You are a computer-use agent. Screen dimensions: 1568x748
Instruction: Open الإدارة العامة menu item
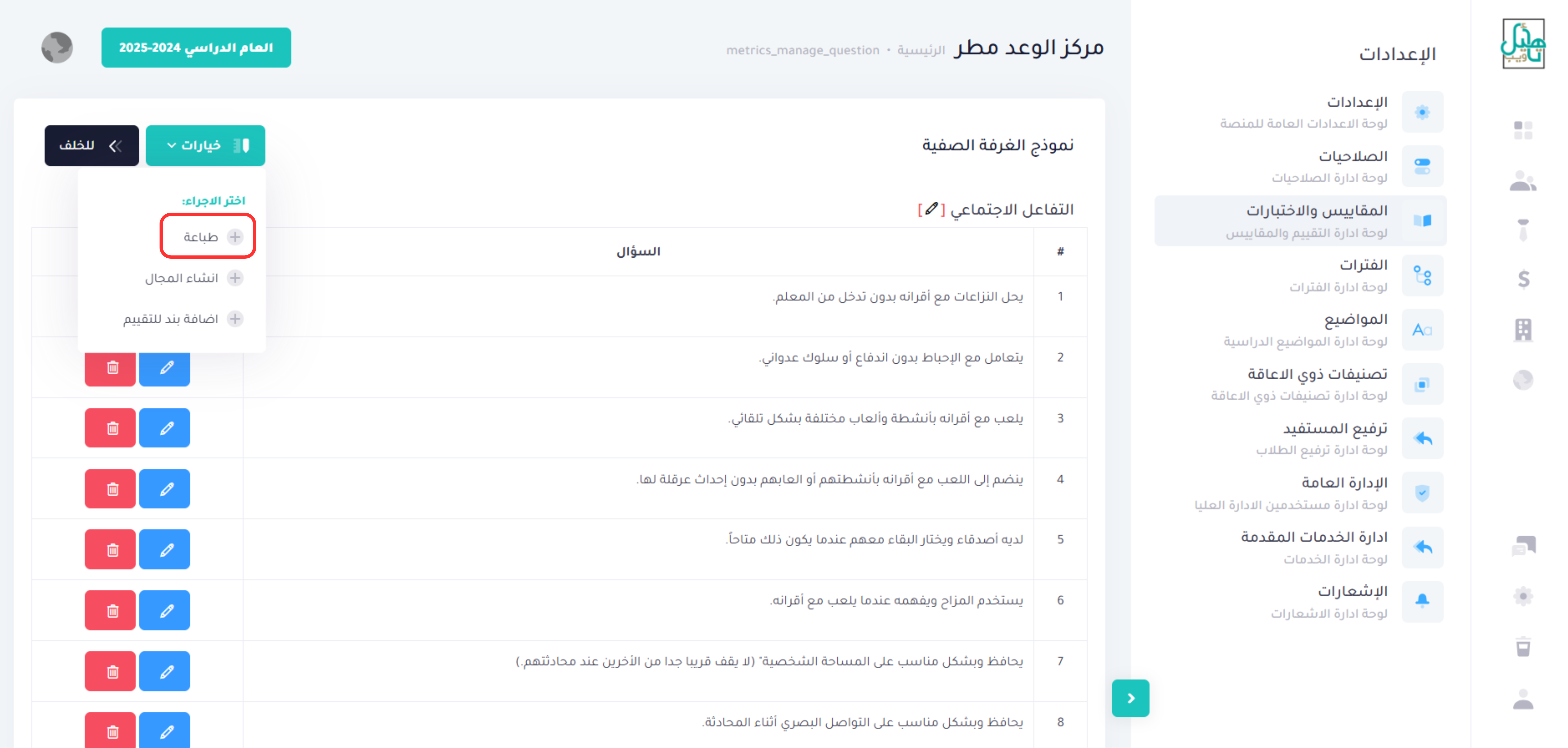[x=1301, y=493]
